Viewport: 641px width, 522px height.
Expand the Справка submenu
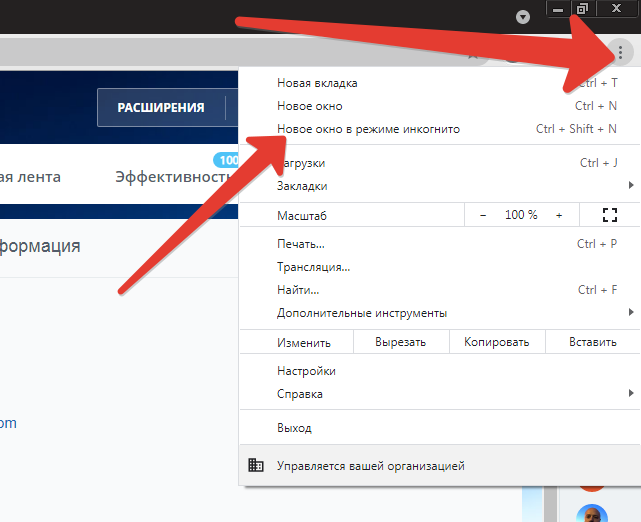pyautogui.click(x=630, y=394)
